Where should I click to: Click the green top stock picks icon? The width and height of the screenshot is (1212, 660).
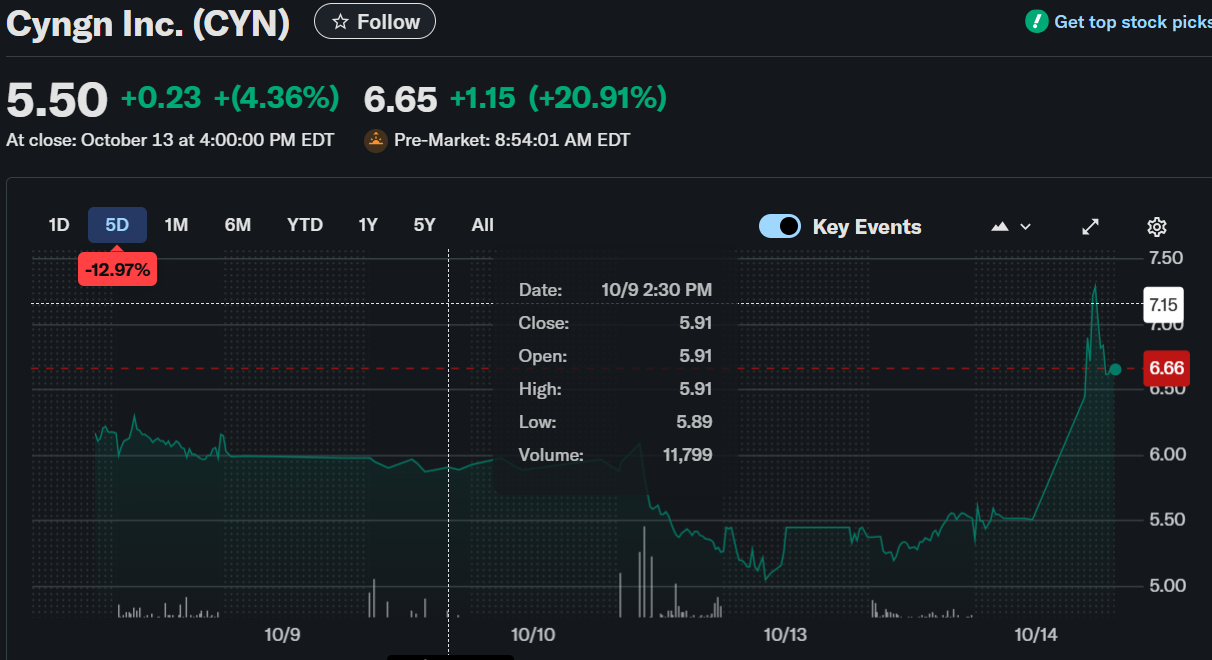(x=1037, y=21)
